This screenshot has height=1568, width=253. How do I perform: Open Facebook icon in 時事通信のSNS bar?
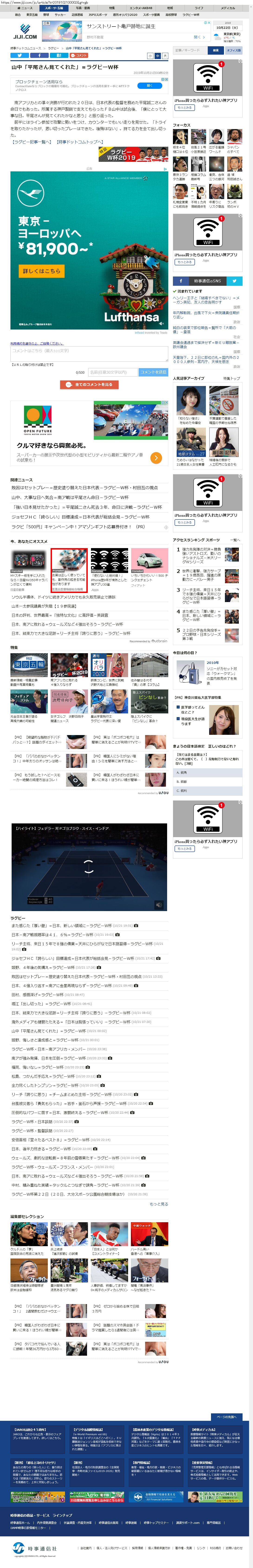coord(181,281)
